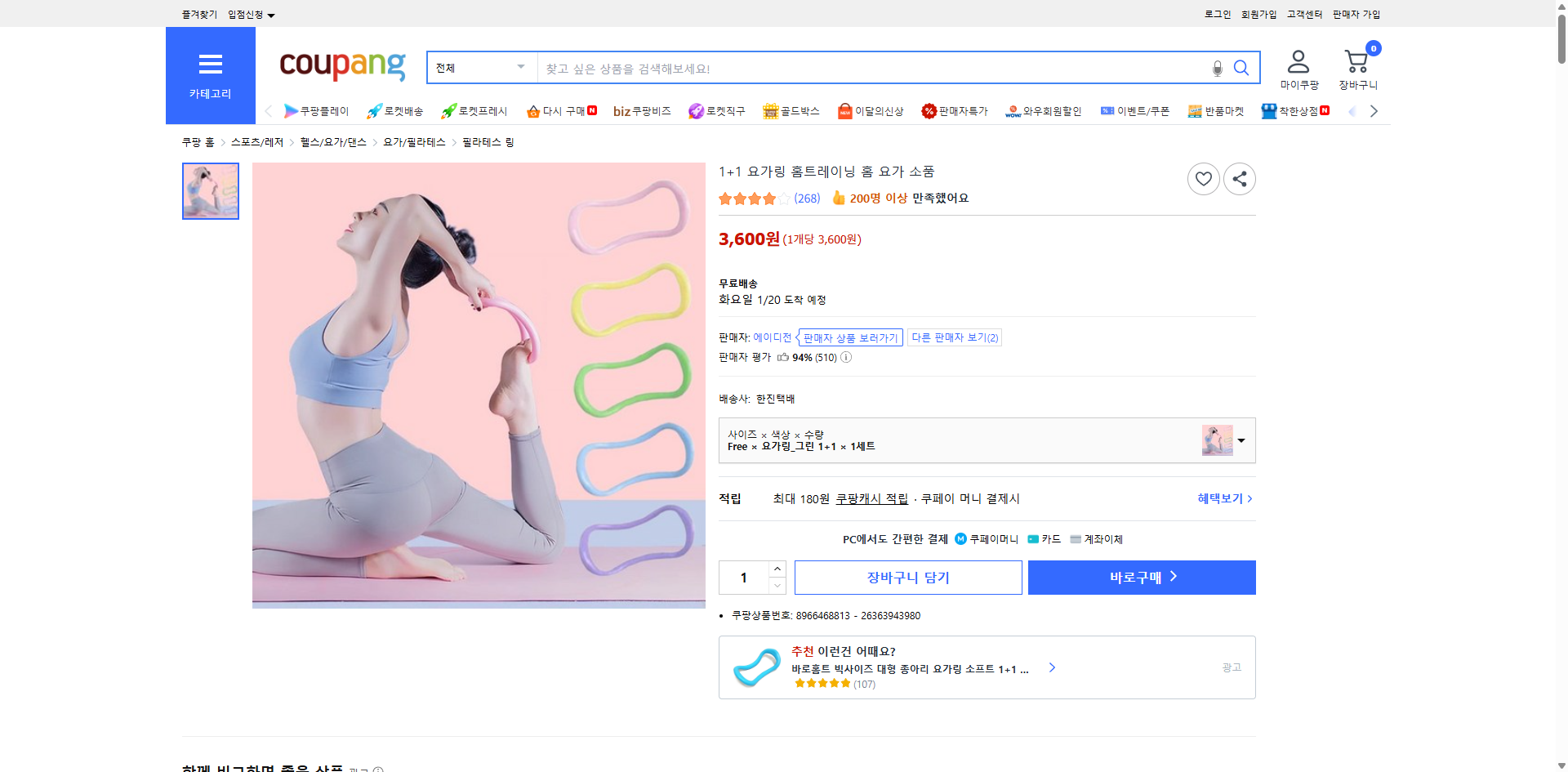Screen dimensions: 1568x772
Task: Click the search magnifier icon
Action: (x=1241, y=68)
